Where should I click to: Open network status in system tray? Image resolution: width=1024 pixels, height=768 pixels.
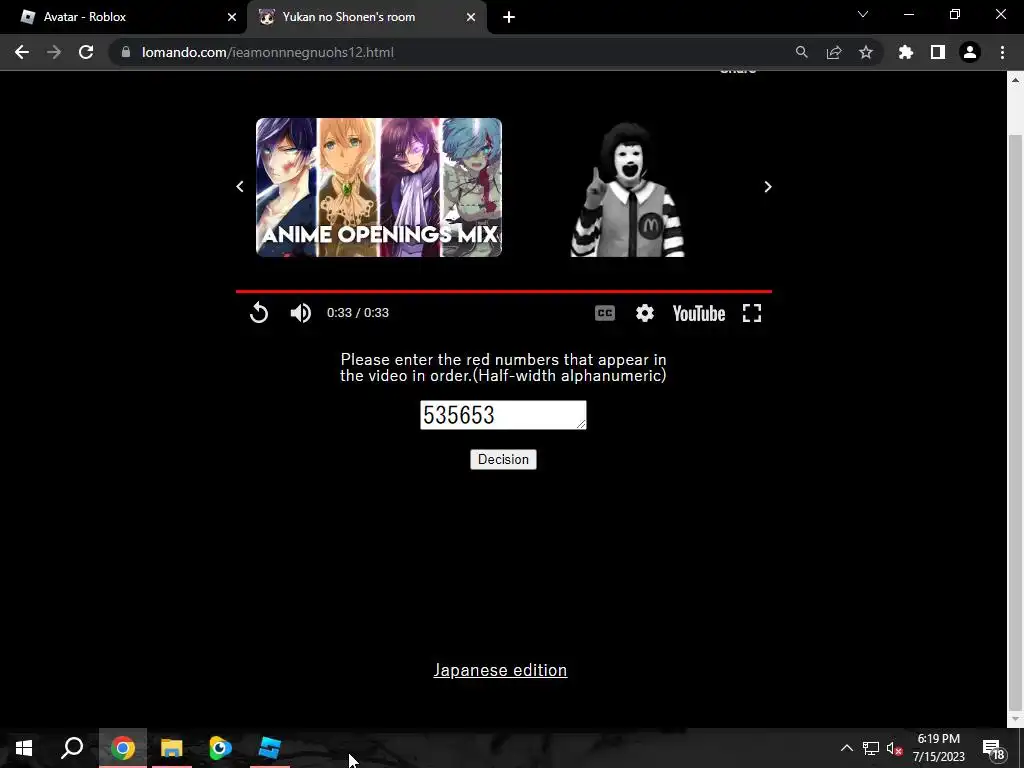[871, 748]
